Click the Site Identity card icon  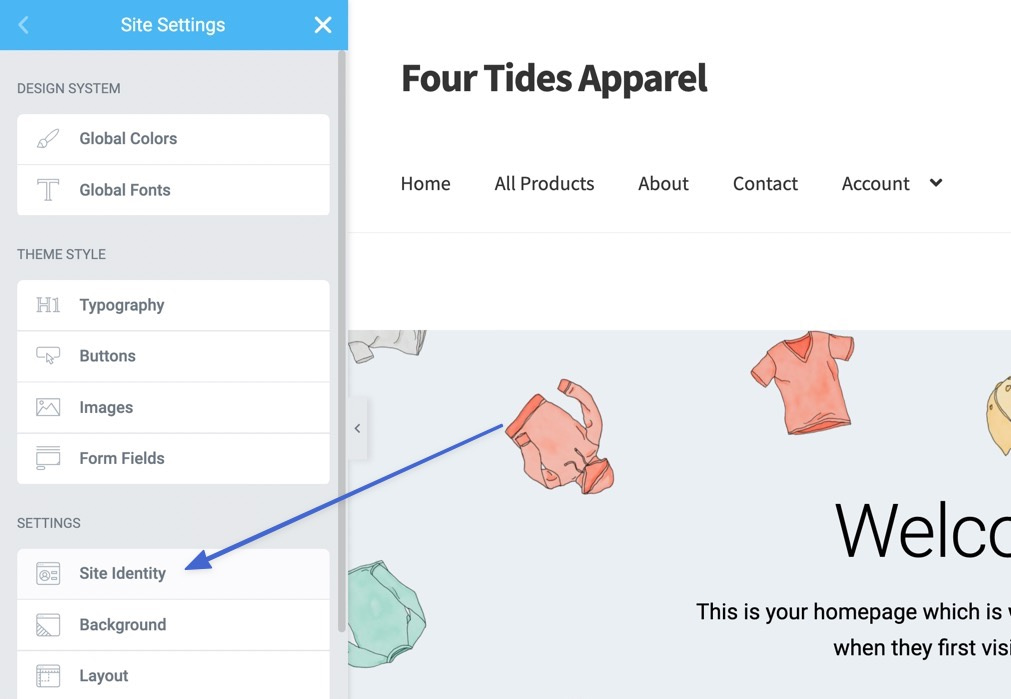pyautogui.click(x=48, y=573)
